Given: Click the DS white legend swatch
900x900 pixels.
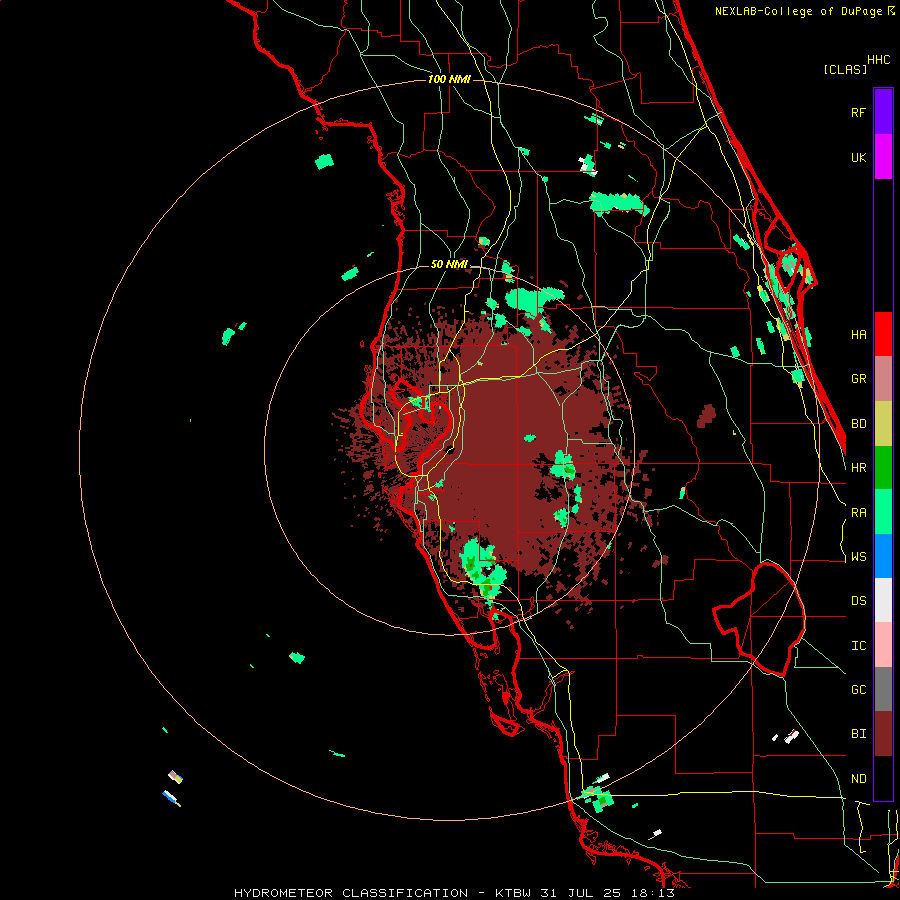Looking at the screenshot, I should tap(883, 600).
